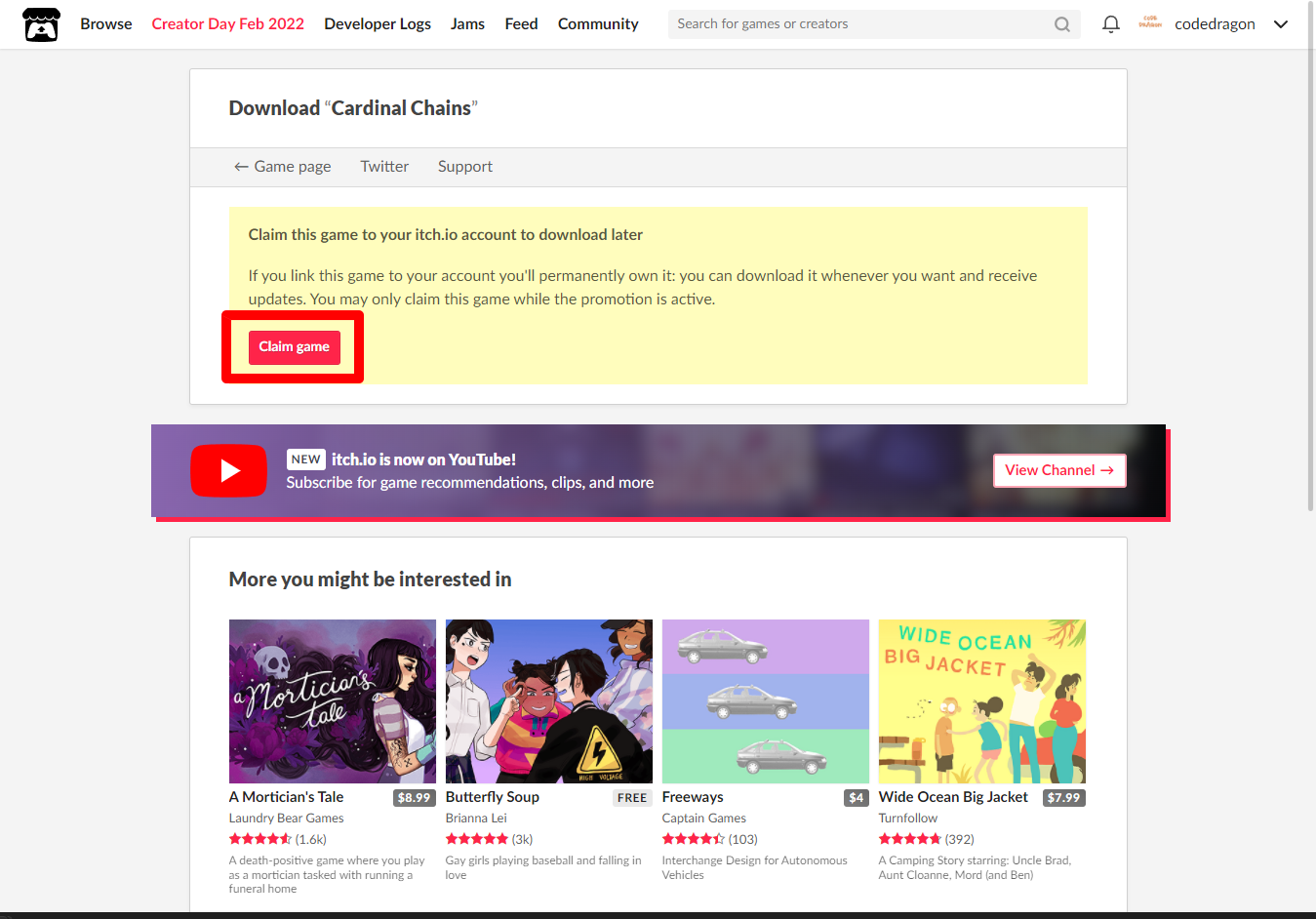1316x919 pixels.
Task: Open Laundry Bear Games creator page
Action: [286, 819]
